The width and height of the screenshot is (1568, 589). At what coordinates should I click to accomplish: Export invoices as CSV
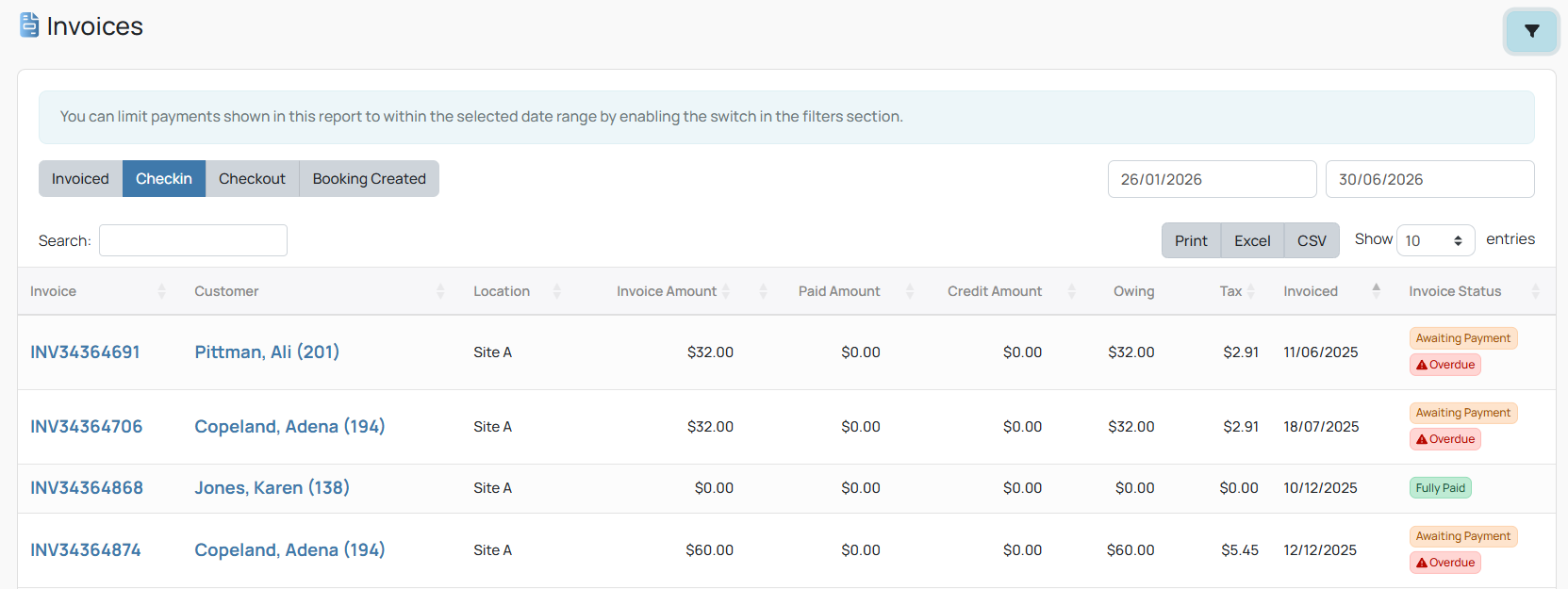tap(1312, 240)
